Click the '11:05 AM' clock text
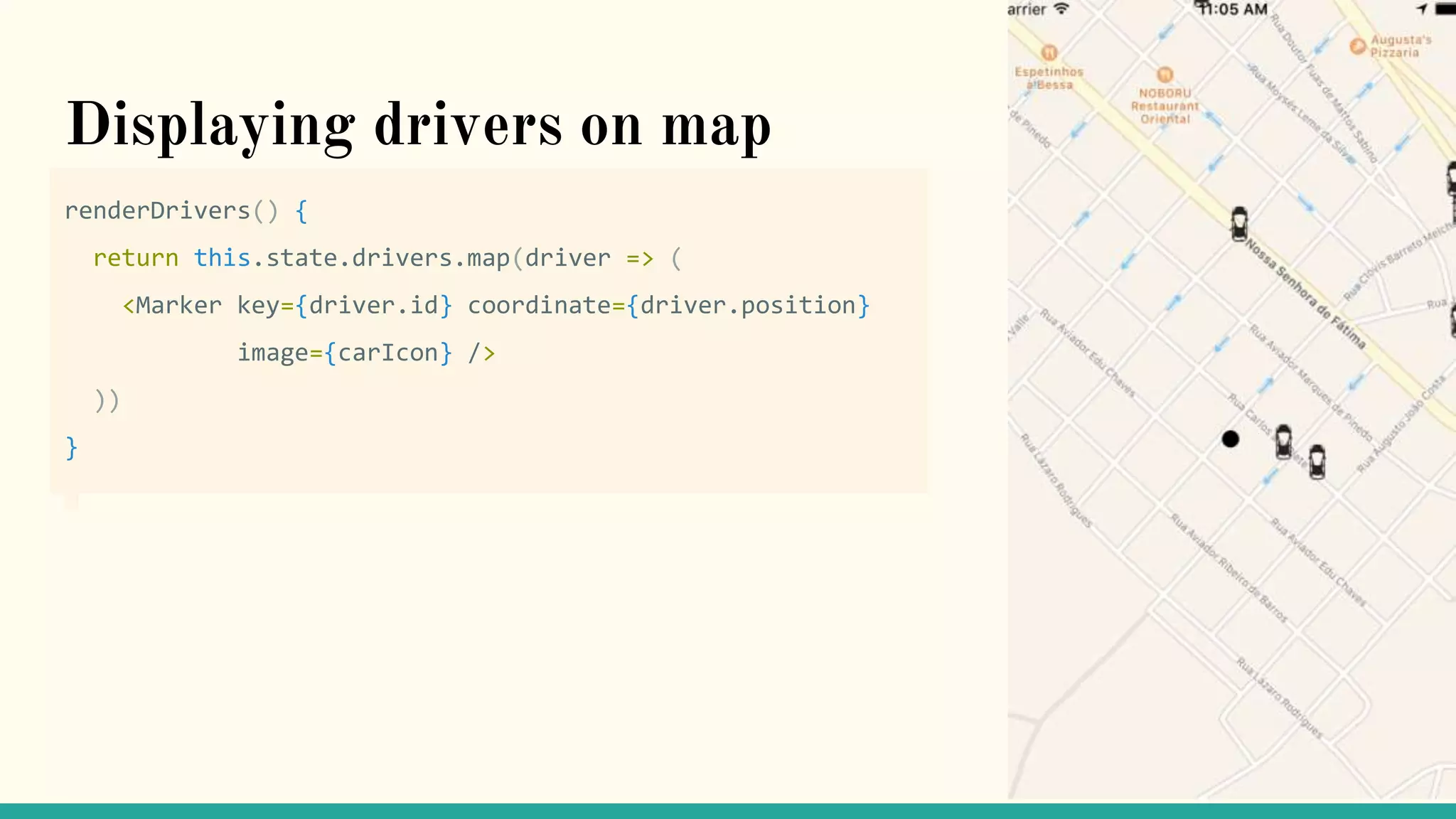The image size is (1456, 819). click(x=1232, y=9)
